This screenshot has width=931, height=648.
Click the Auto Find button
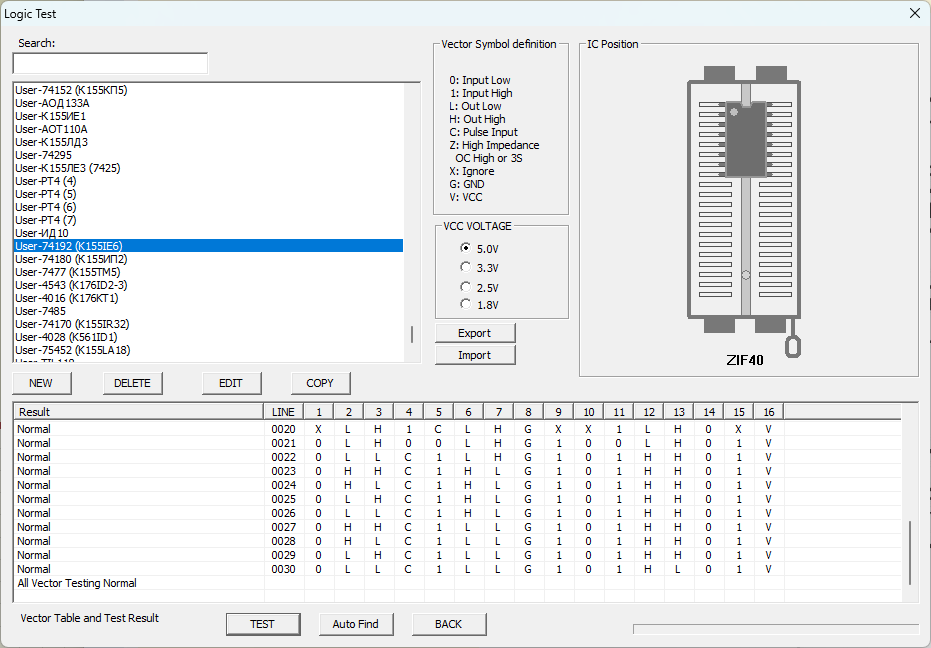tap(355, 624)
